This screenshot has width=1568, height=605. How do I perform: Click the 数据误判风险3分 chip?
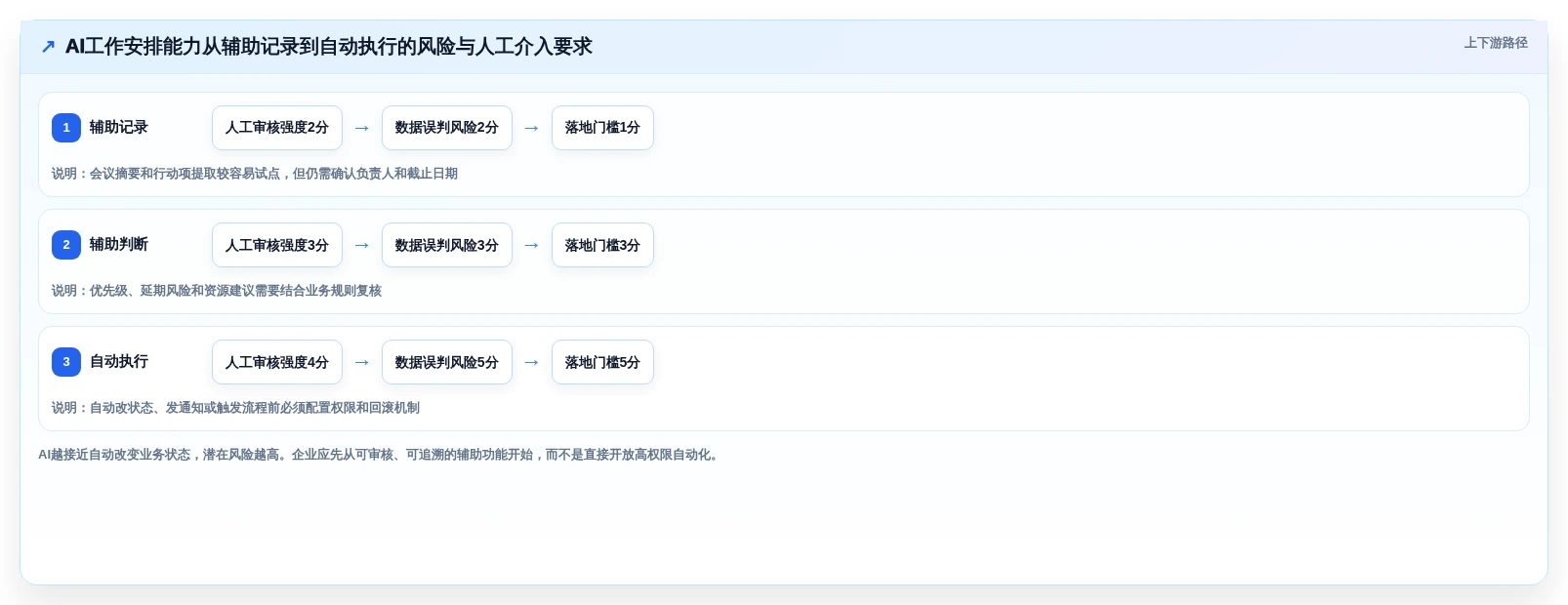(447, 245)
